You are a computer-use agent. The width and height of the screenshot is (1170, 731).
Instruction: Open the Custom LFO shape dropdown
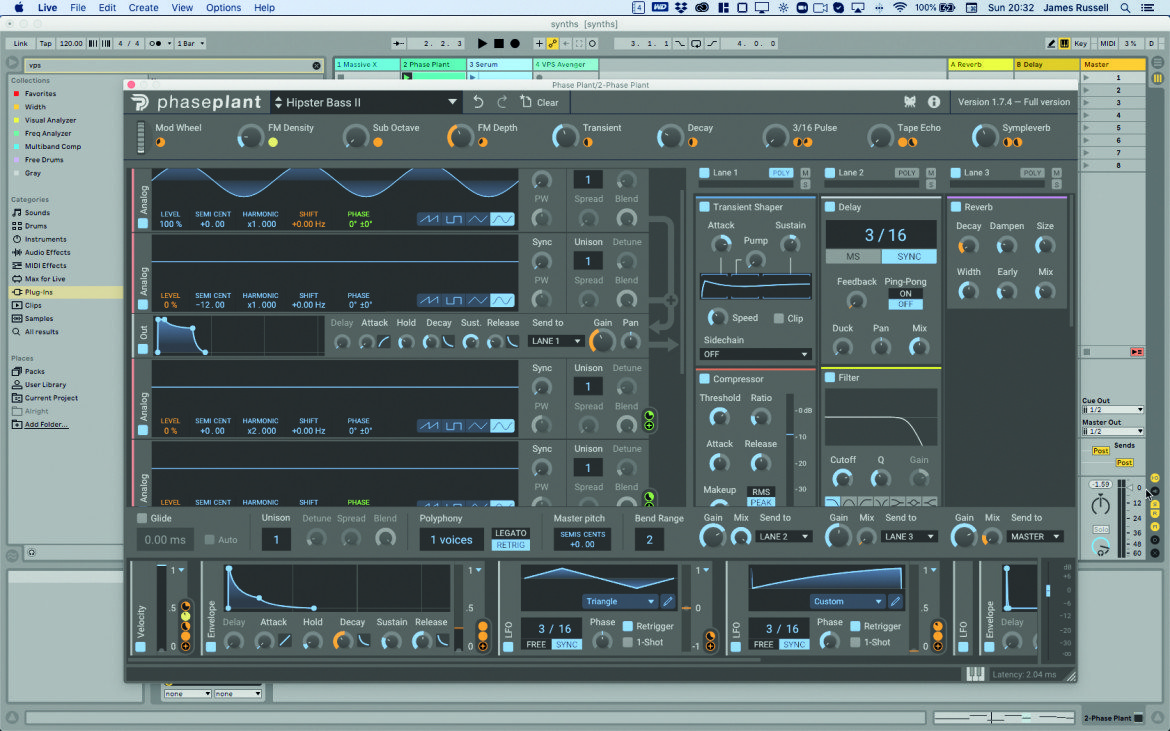point(847,601)
